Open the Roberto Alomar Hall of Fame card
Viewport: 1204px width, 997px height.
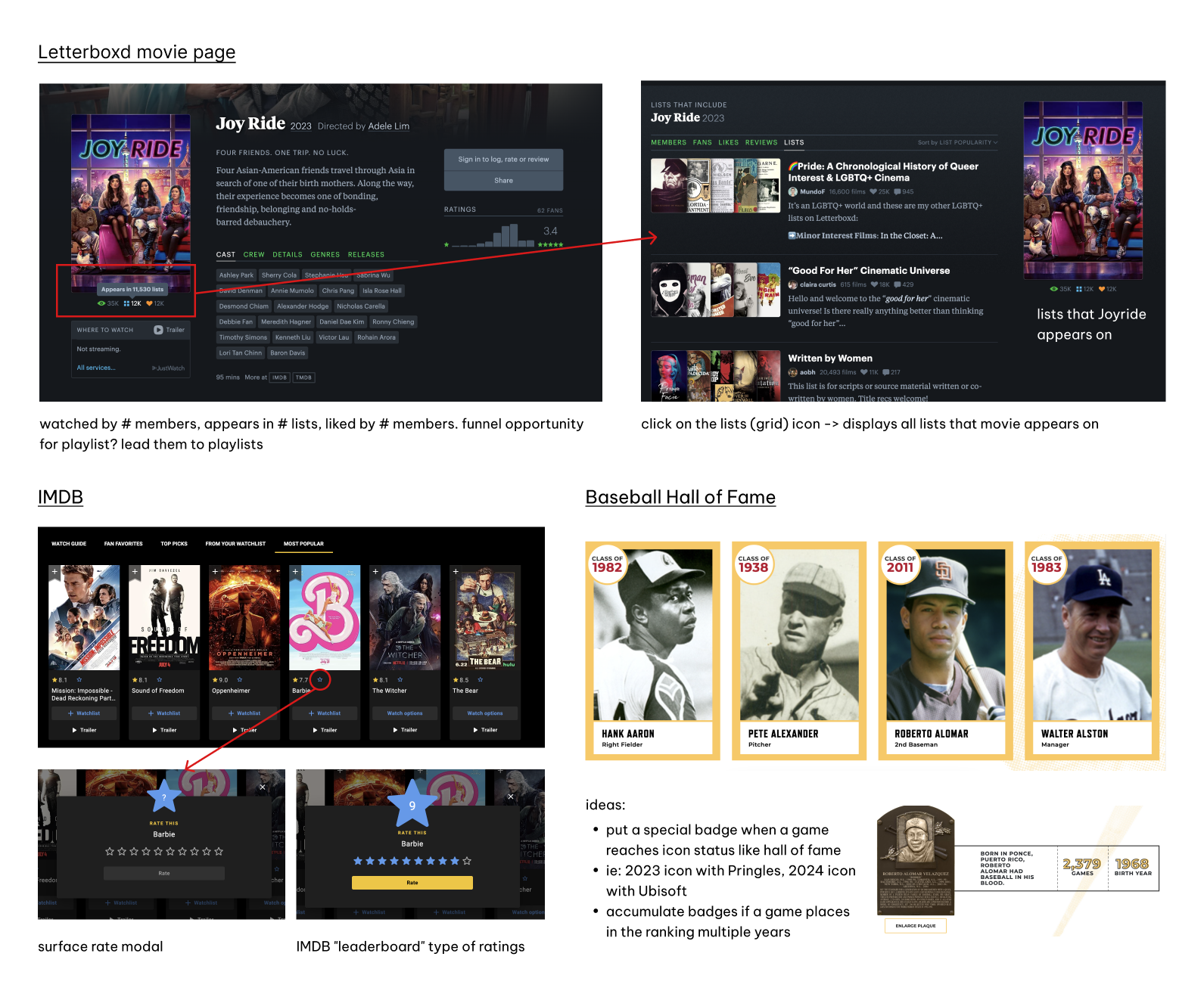click(945, 651)
